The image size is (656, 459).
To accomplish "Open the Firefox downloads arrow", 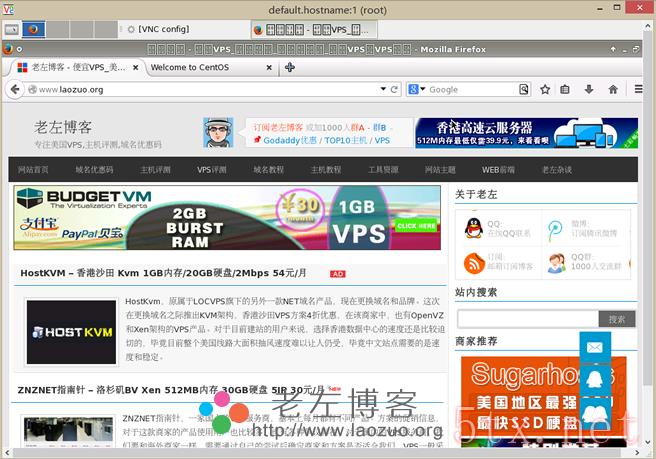I will pos(589,89).
